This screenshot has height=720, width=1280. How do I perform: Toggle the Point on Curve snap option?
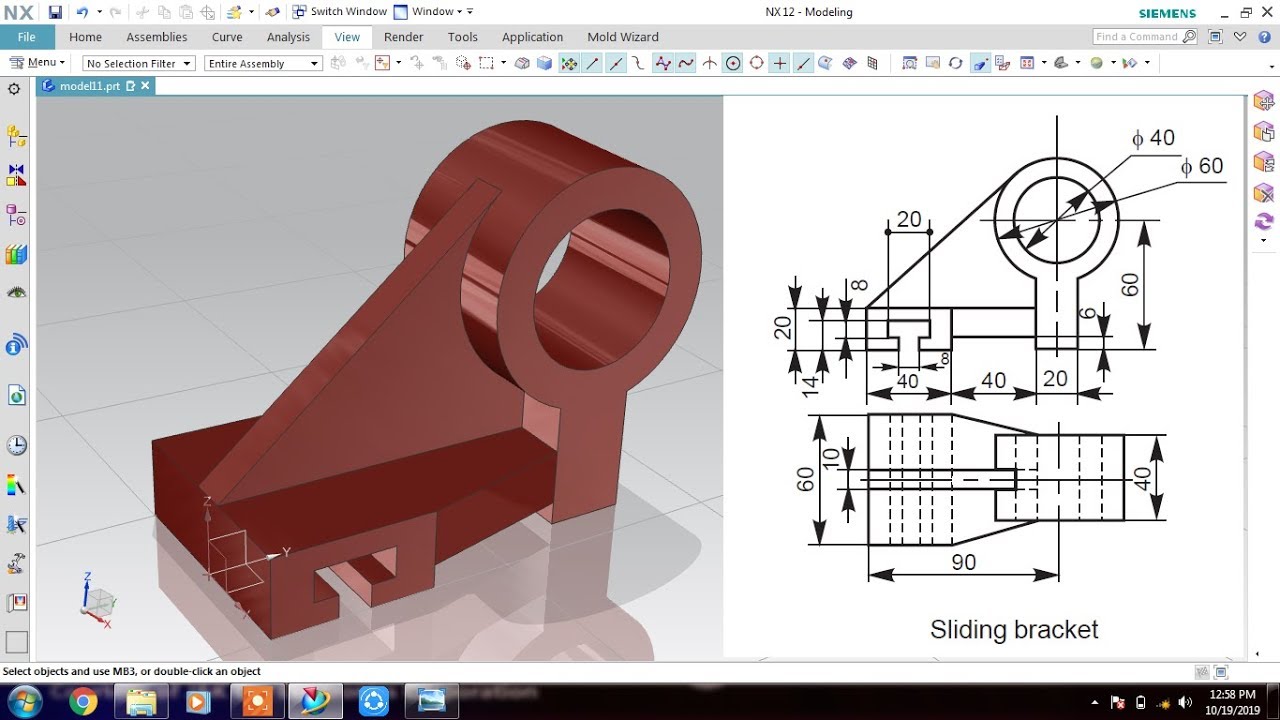[803, 63]
